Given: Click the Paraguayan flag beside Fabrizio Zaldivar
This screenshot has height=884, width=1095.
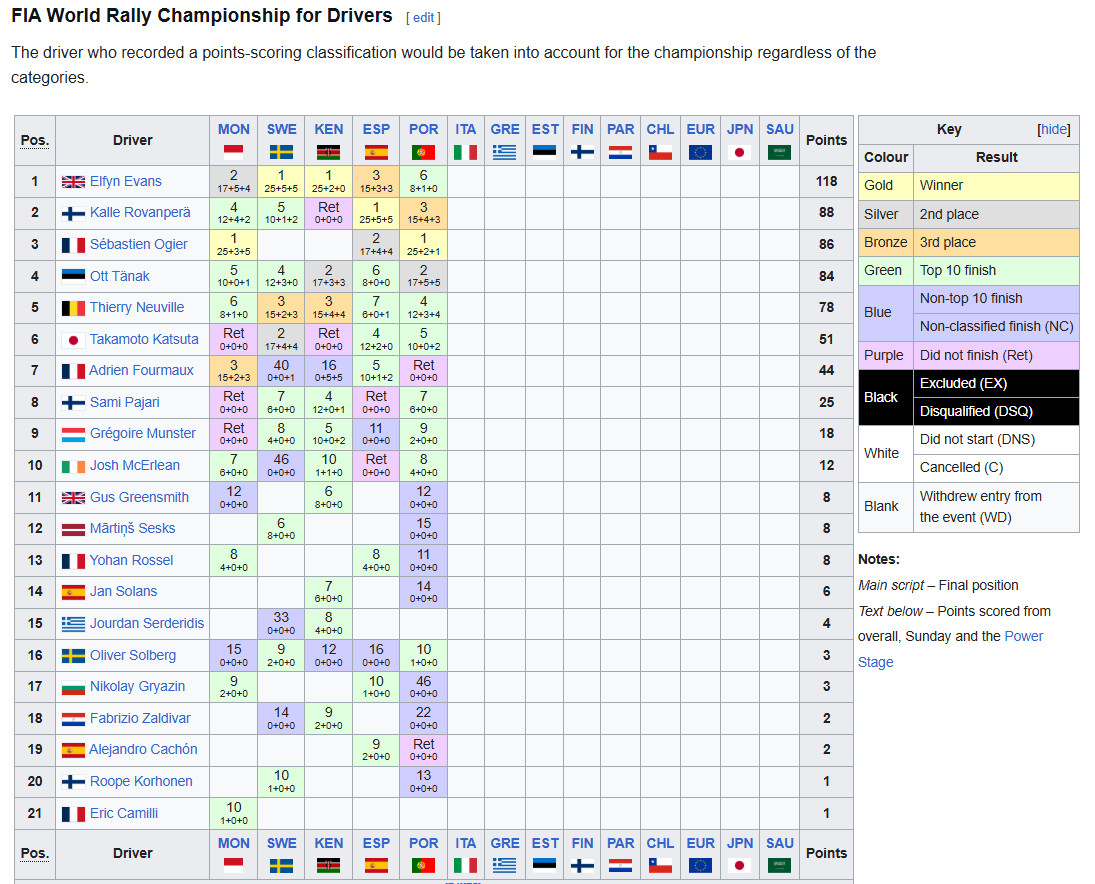Looking at the screenshot, I should pos(73,719).
